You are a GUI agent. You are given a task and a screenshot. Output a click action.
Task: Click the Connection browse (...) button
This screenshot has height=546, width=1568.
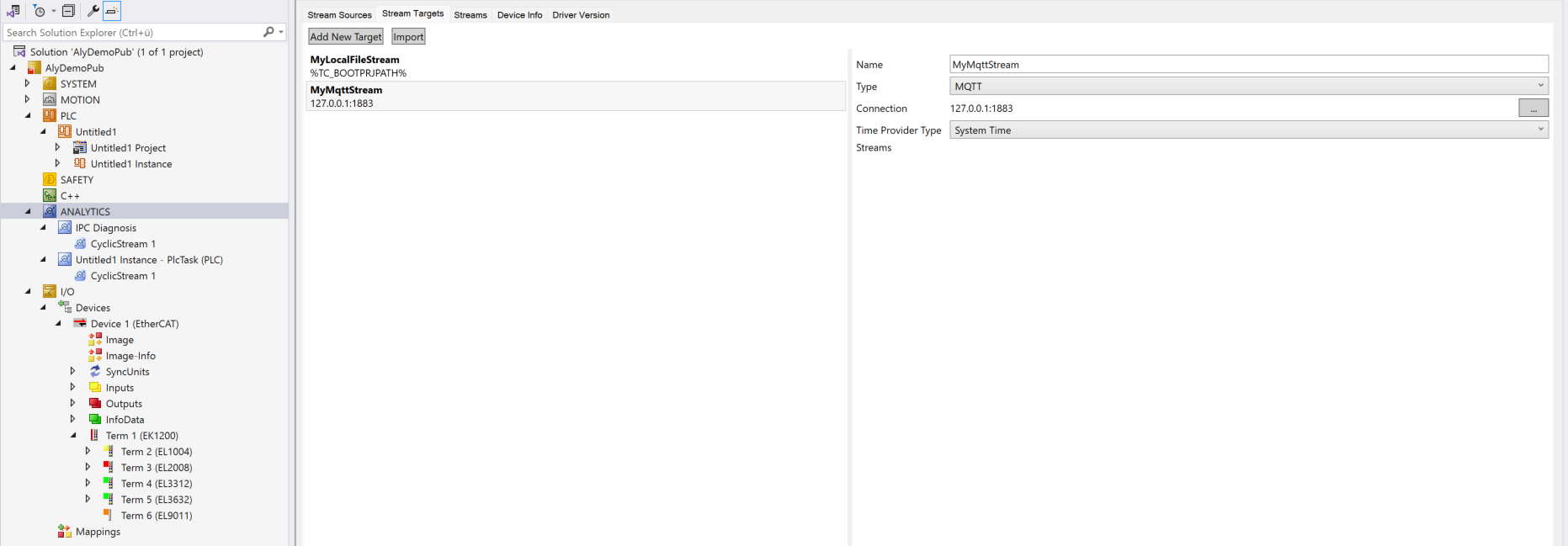pos(1533,108)
